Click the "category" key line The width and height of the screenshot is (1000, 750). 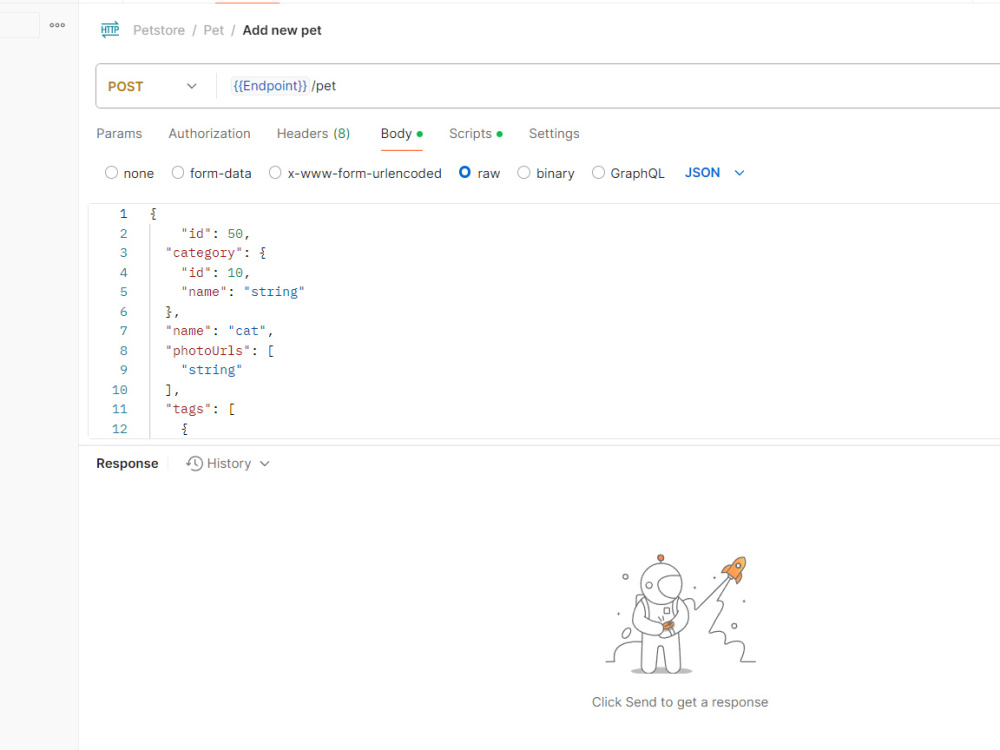216,253
